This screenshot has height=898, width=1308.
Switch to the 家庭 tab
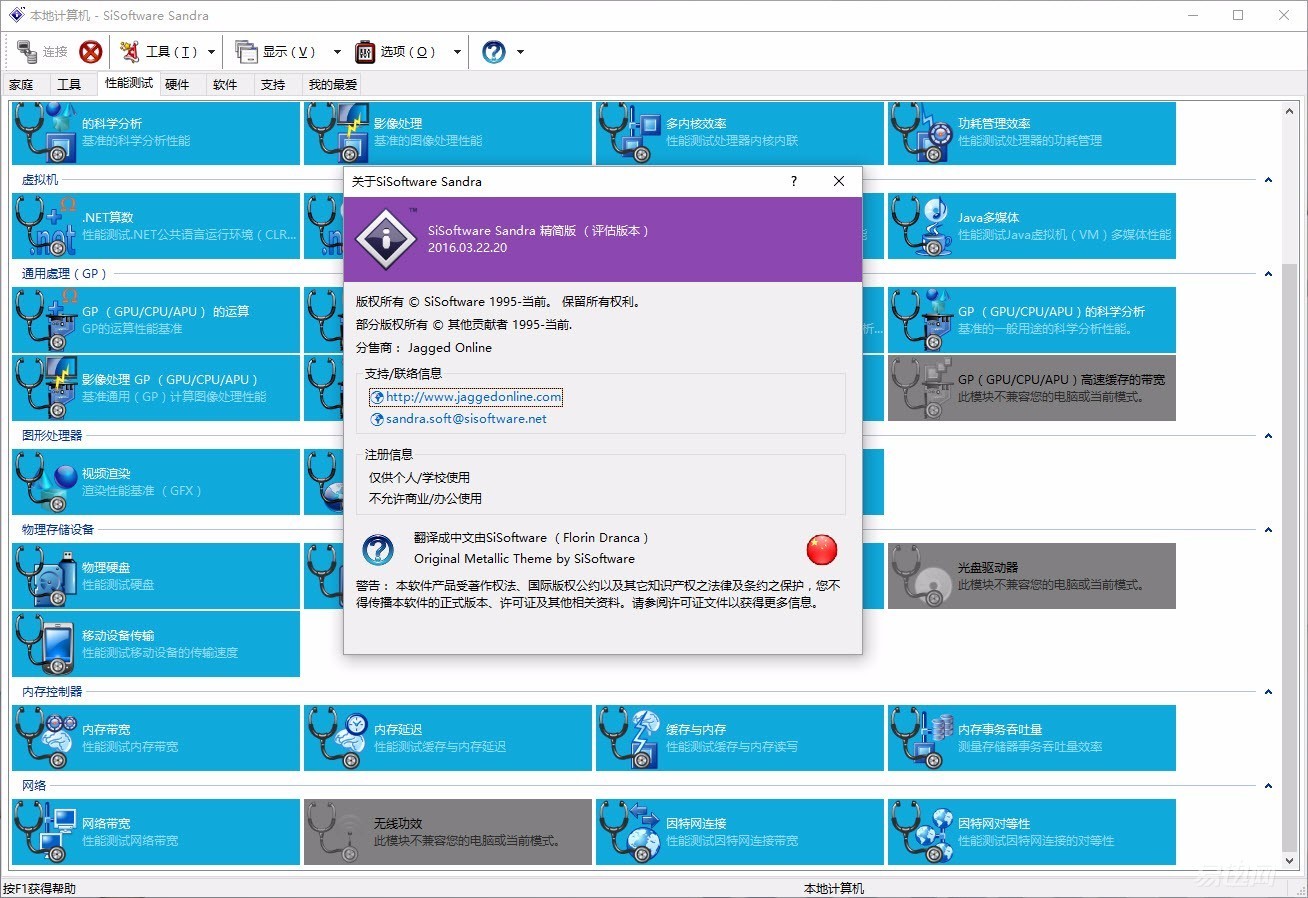coord(21,85)
